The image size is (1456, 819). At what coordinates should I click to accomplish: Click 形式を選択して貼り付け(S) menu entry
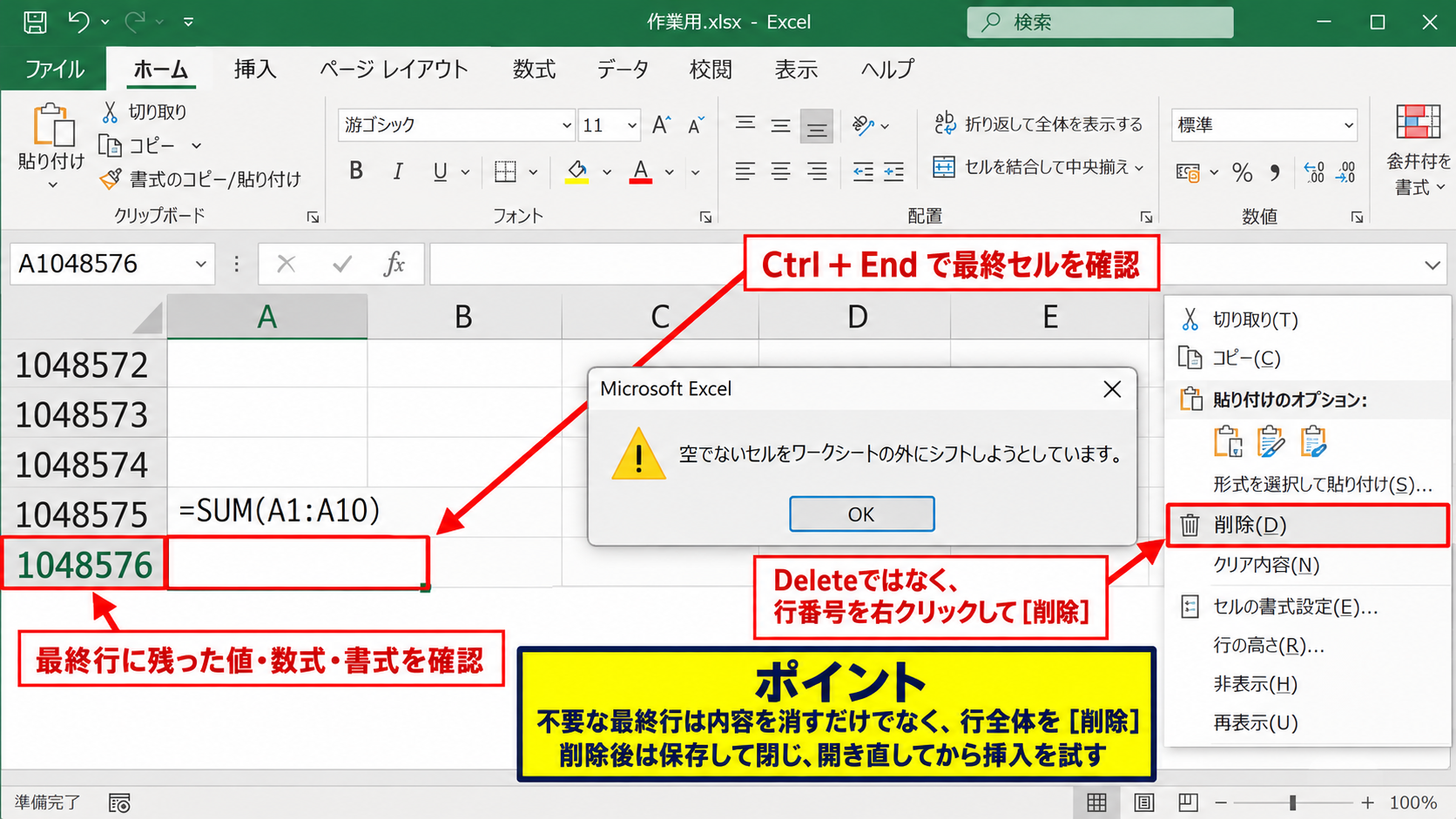pos(1322,485)
